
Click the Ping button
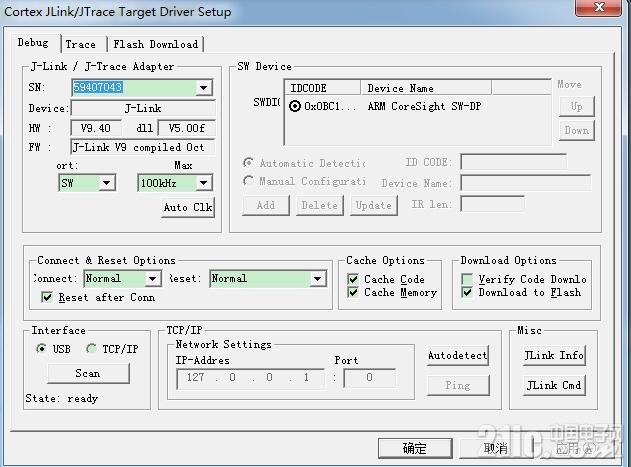(458, 385)
